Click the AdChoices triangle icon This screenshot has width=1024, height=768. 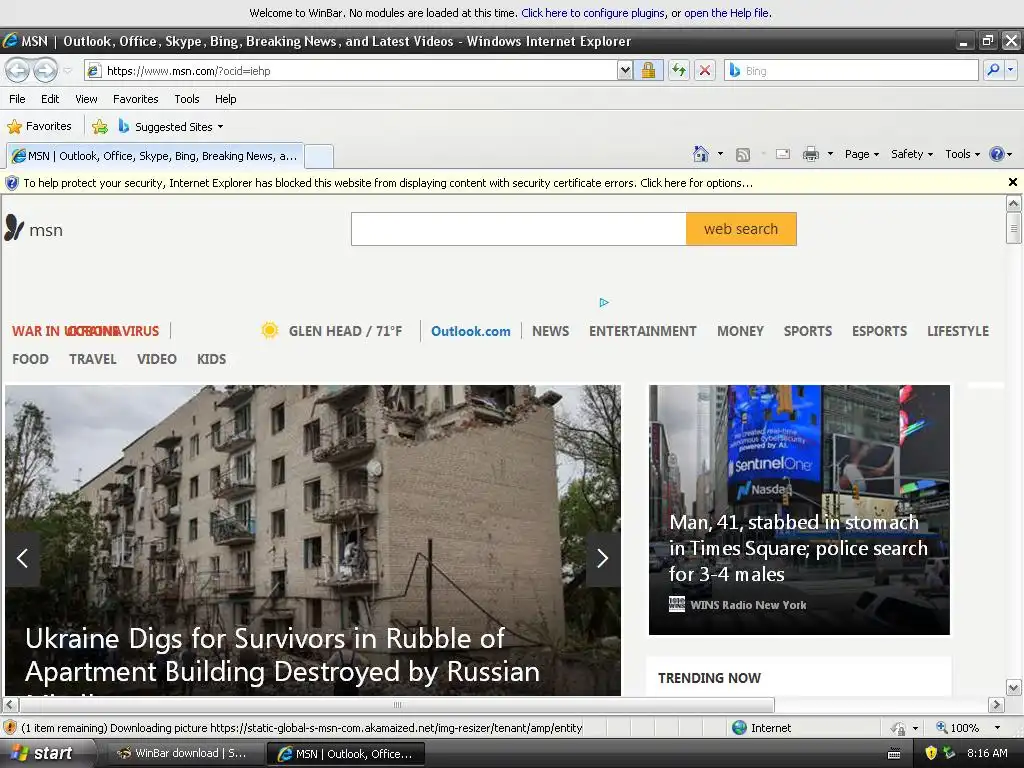click(x=604, y=302)
